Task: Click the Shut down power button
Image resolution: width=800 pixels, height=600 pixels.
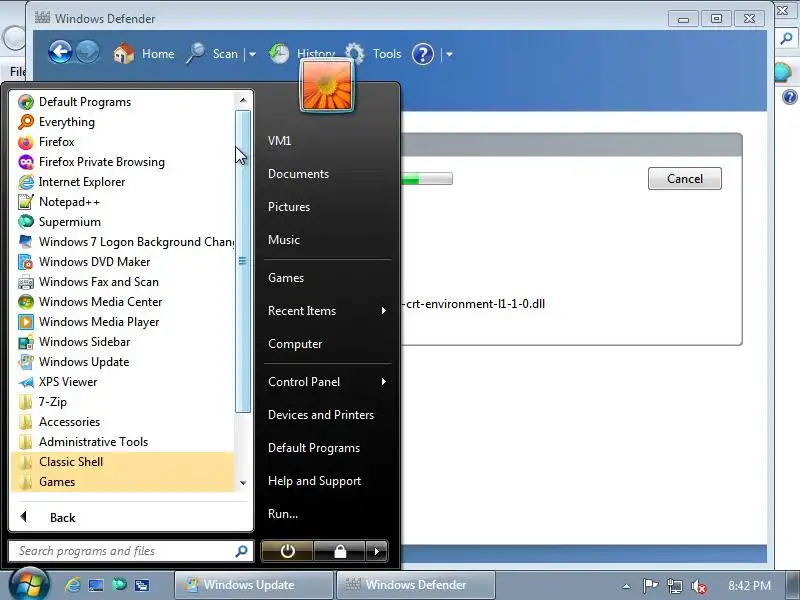Action: tap(287, 551)
